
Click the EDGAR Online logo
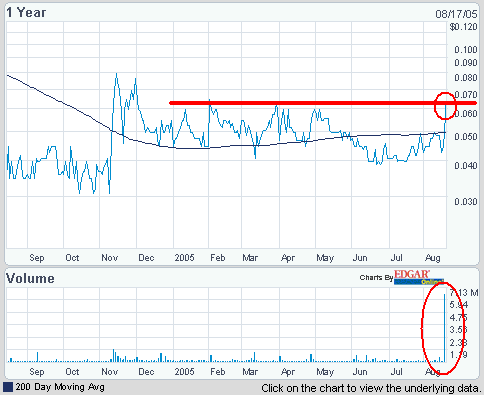click(x=419, y=277)
